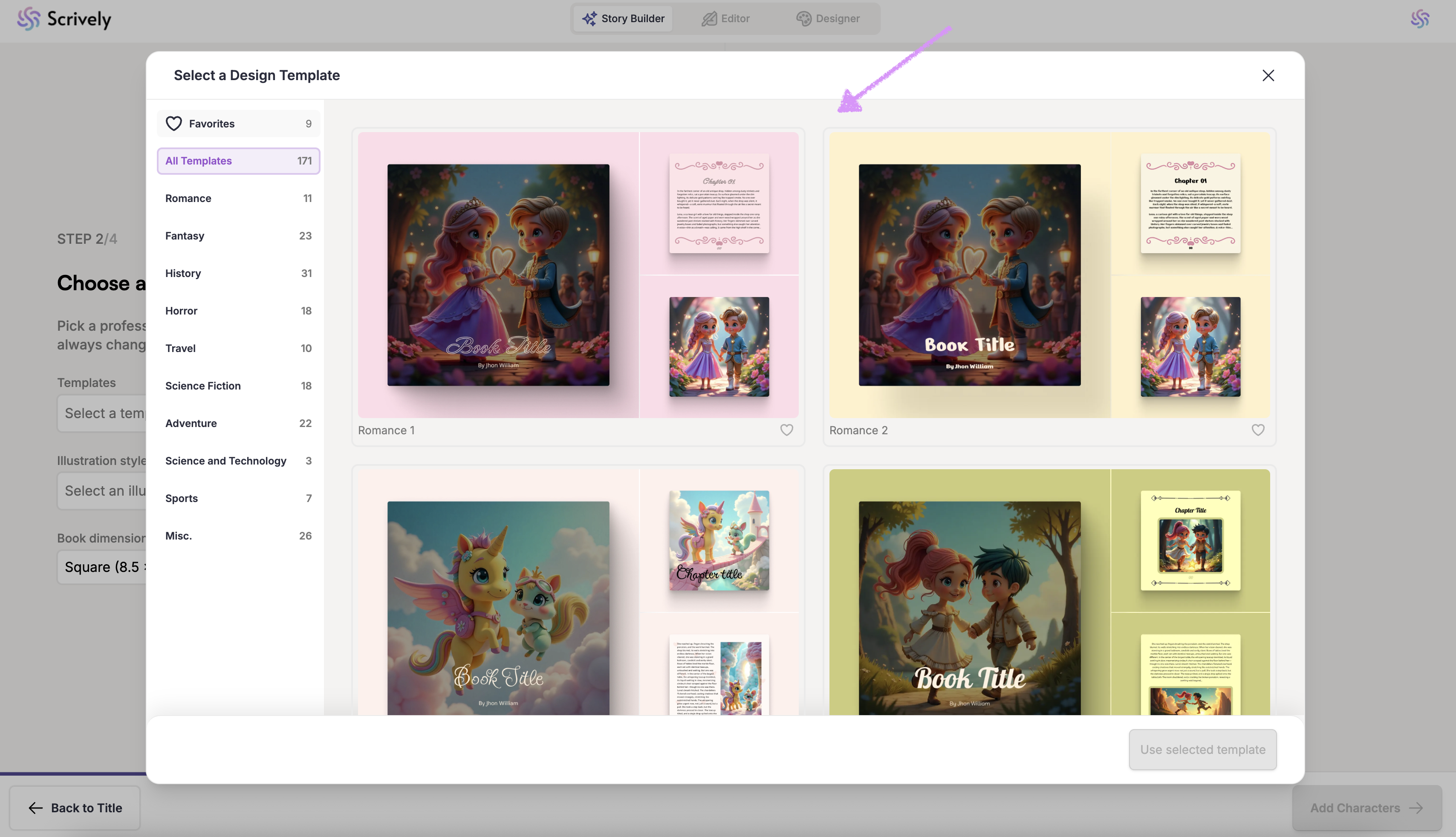The width and height of the screenshot is (1456, 837).
Task: Go Back to Title
Action: pos(75,808)
